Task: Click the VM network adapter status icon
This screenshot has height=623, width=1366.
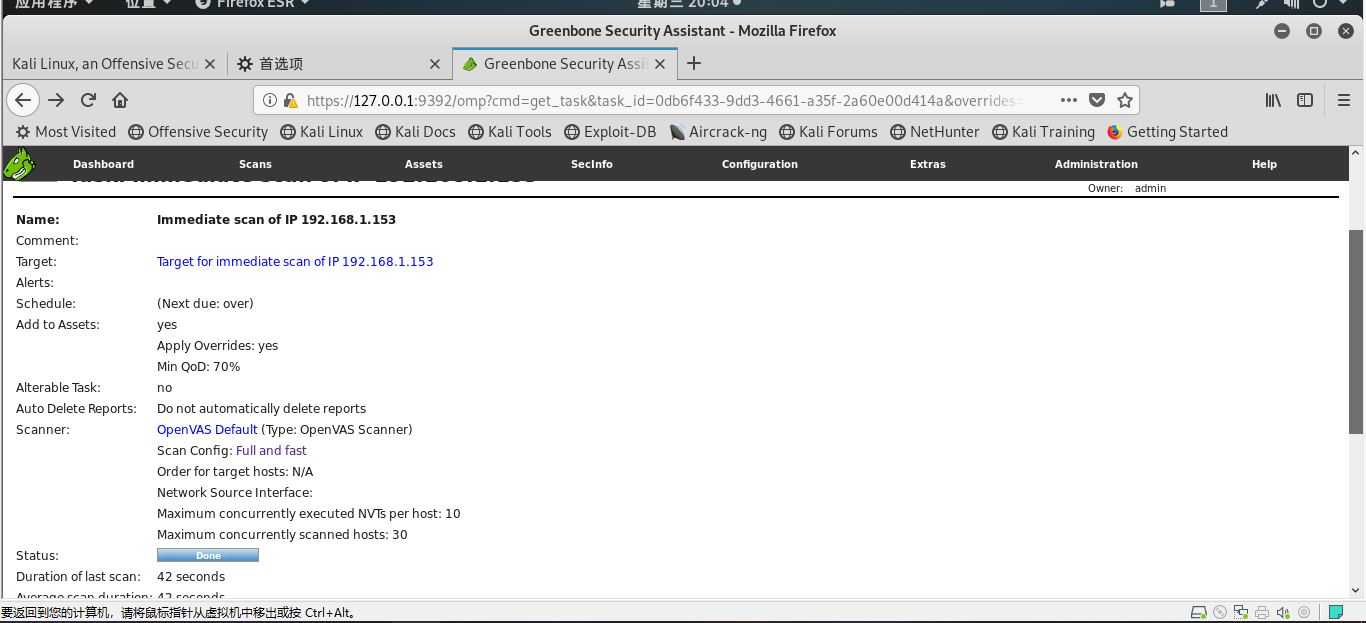Action: tap(1241, 612)
